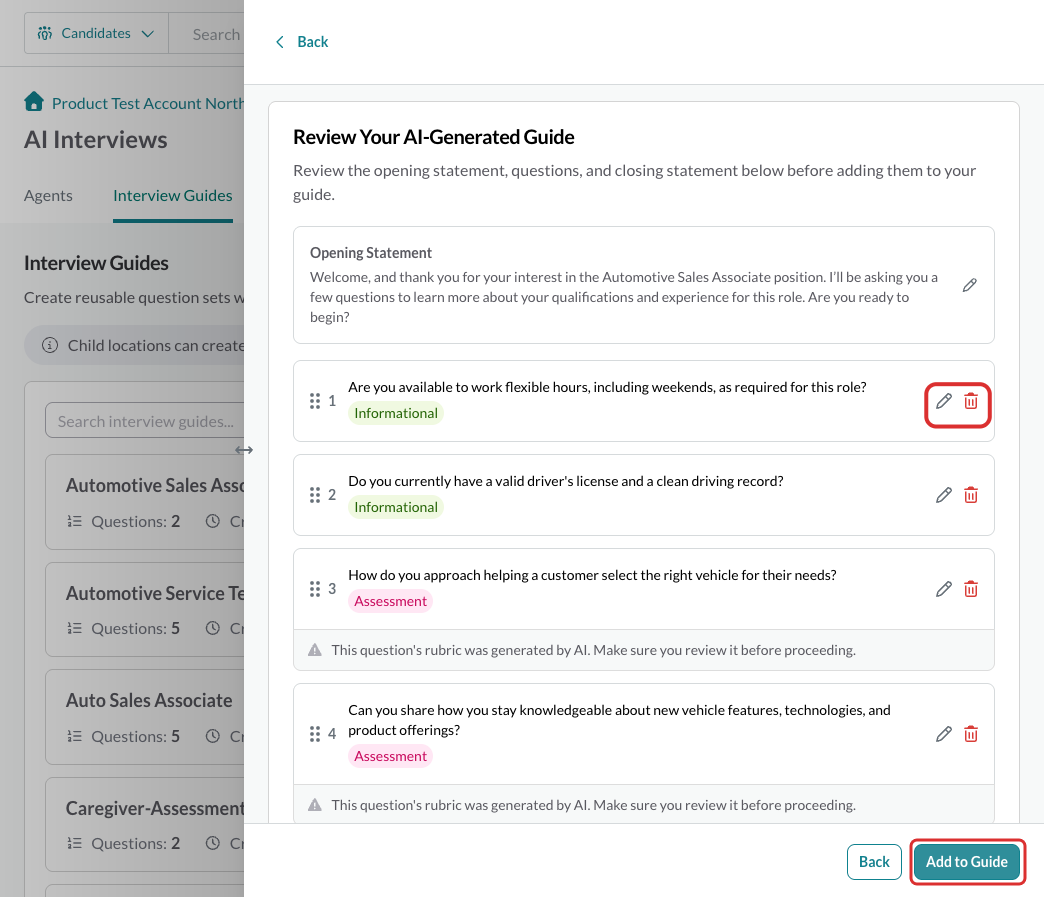Click the Candidates people icon

pos(45,33)
